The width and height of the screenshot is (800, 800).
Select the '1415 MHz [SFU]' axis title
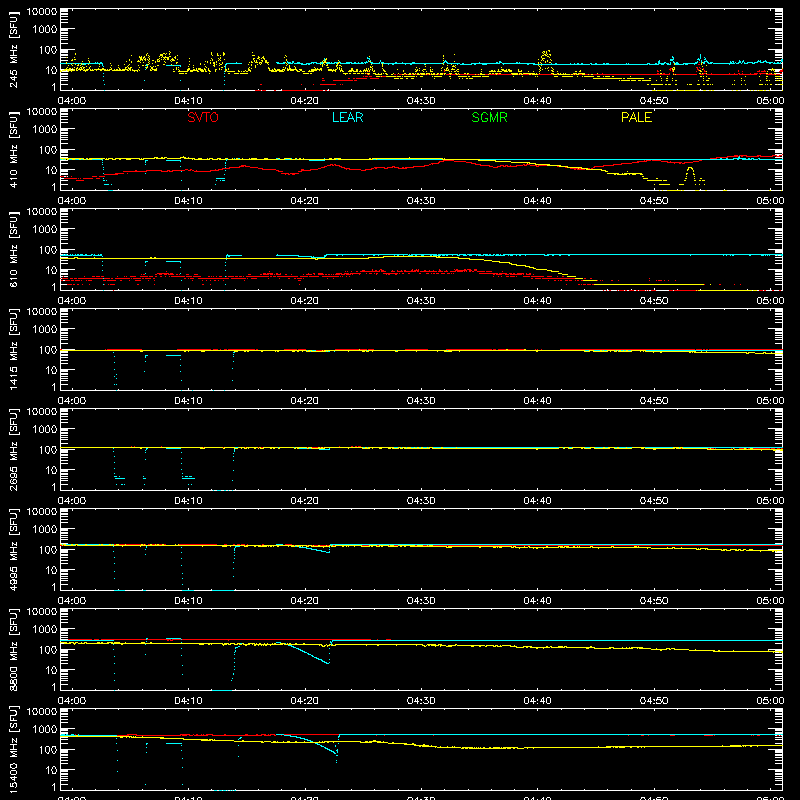[13, 349]
